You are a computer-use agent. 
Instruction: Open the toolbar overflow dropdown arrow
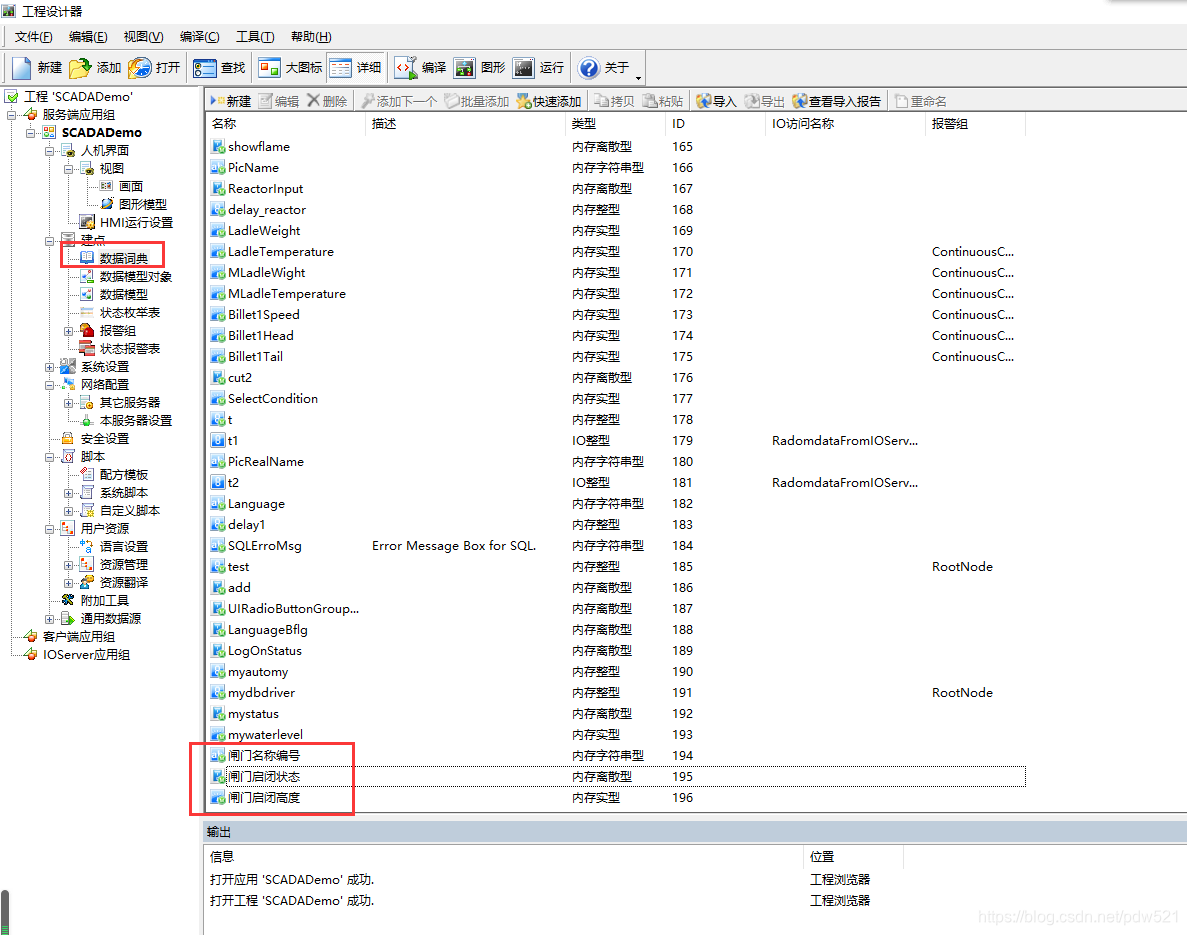pos(638,77)
